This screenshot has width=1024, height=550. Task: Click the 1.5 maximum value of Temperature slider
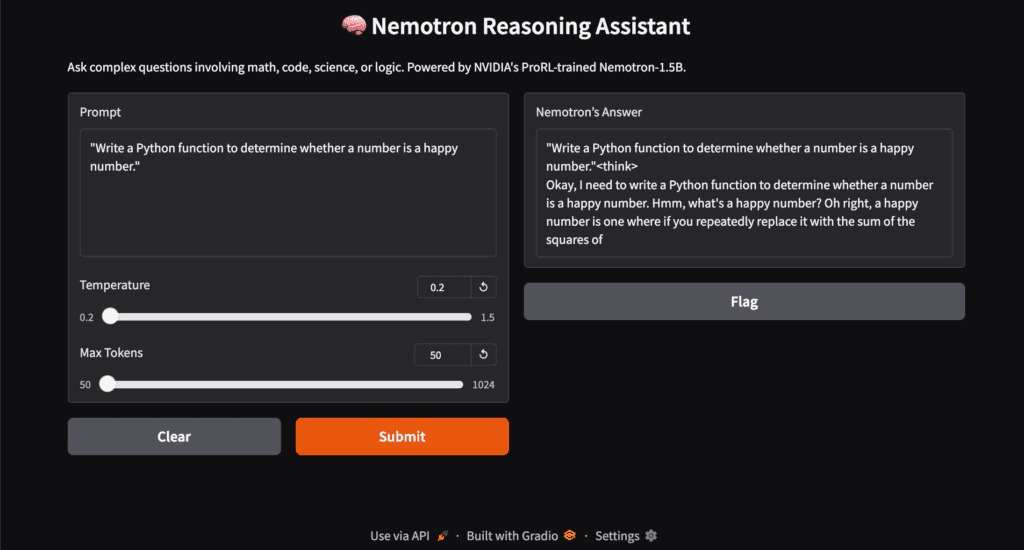487,317
